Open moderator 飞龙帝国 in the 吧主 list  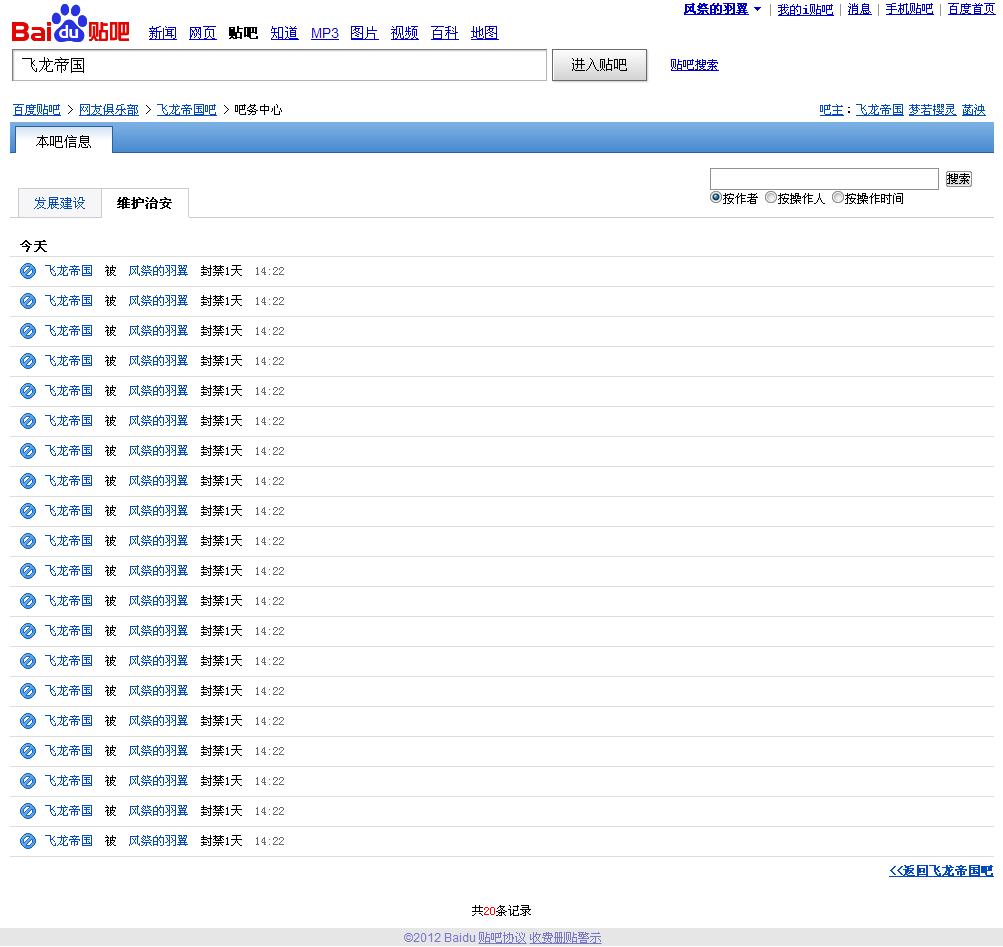click(x=880, y=109)
